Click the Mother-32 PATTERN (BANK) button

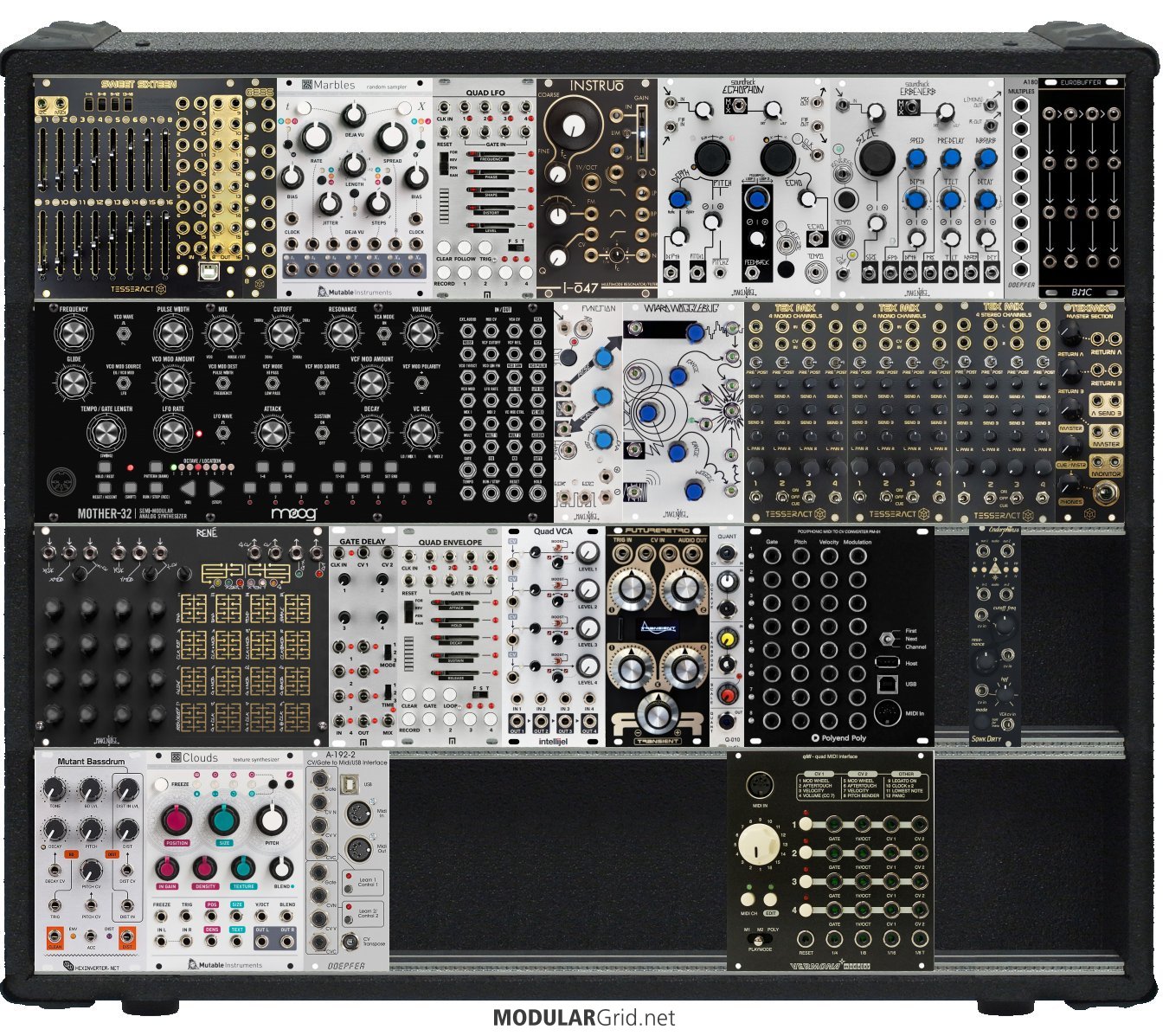[157, 467]
